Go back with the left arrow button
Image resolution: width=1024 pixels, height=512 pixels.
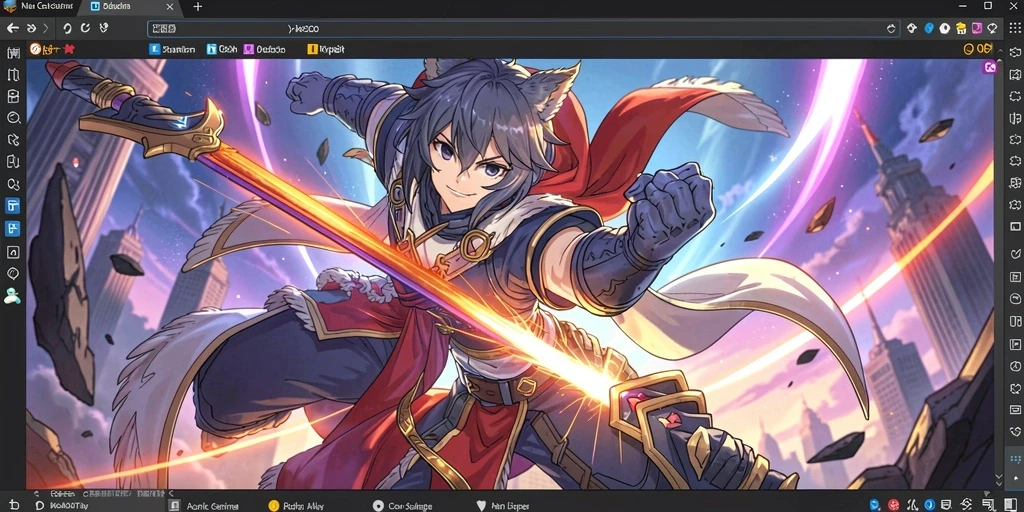(12, 28)
